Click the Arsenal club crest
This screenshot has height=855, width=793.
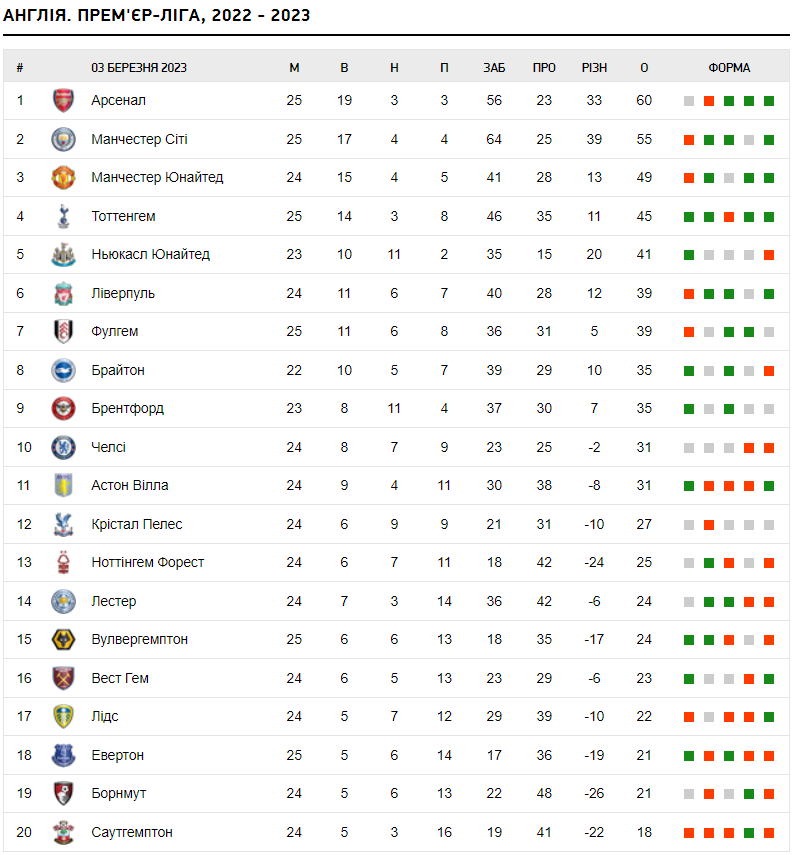[63, 101]
